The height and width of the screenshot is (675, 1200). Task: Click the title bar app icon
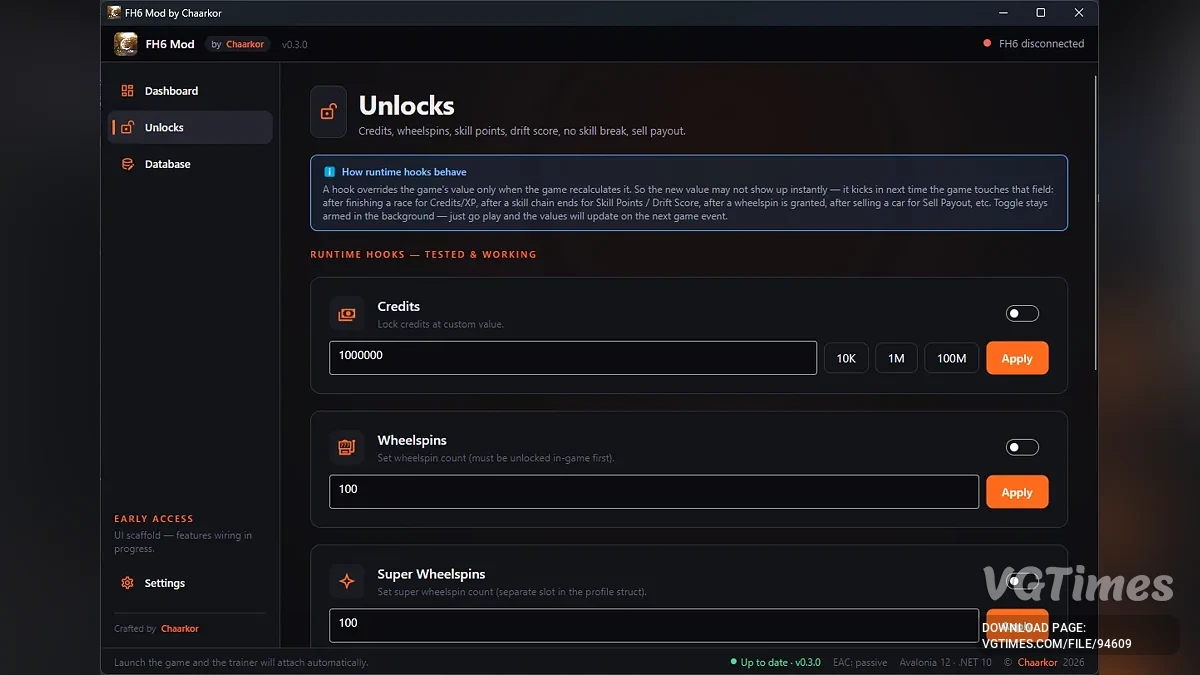pos(115,13)
